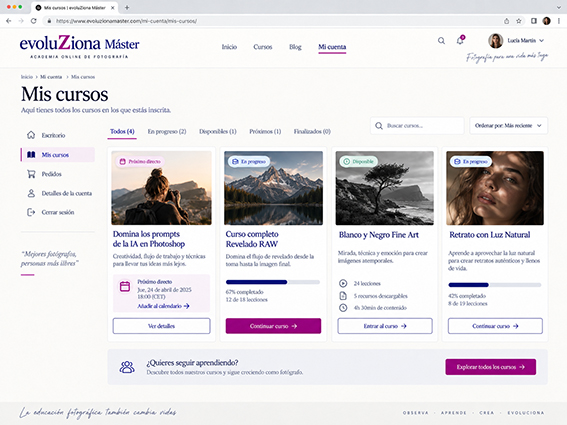Click the share icon in the address bar
The width and height of the screenshot is (567, 425).
click(507, 21)
